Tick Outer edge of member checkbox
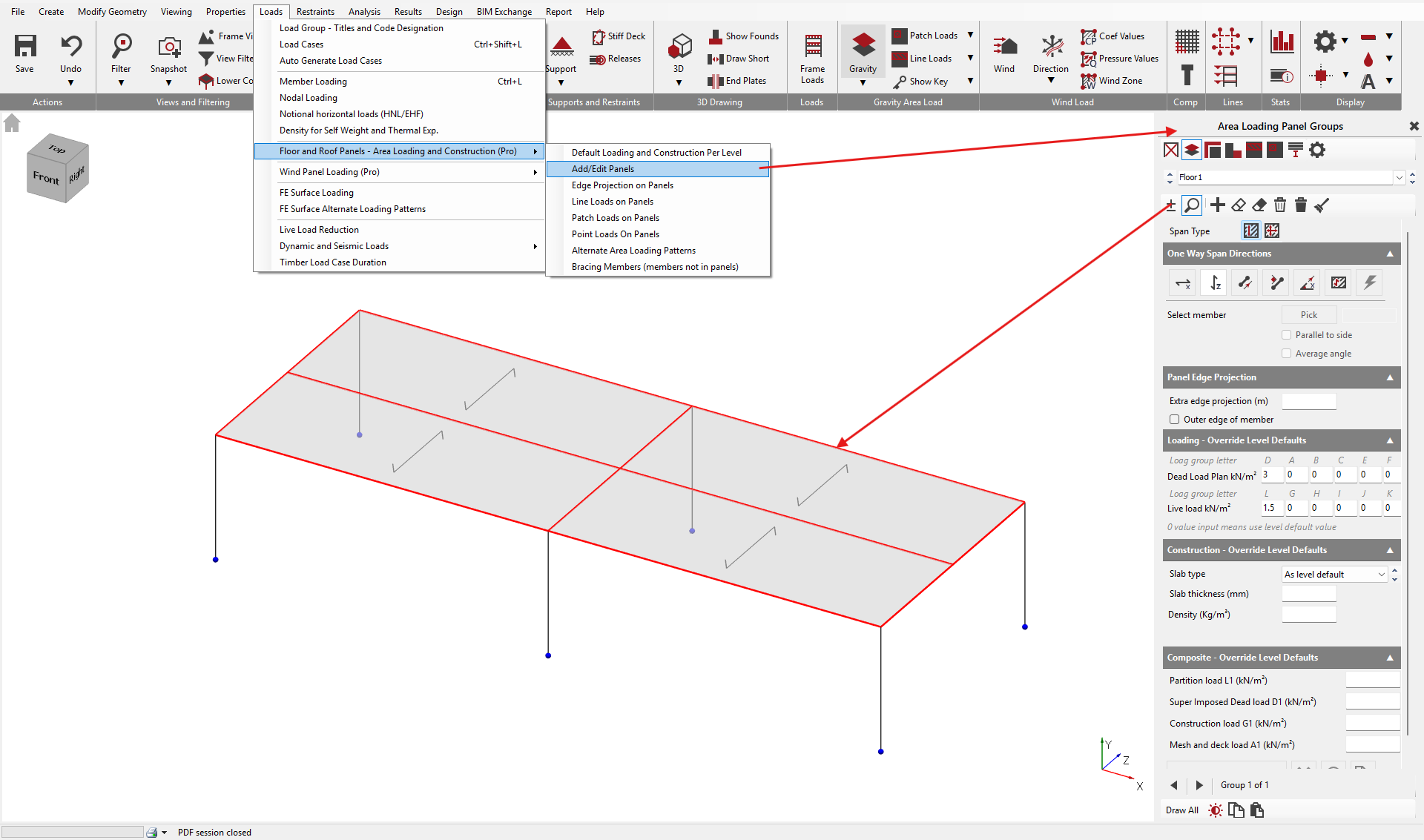 point(1174,420)
